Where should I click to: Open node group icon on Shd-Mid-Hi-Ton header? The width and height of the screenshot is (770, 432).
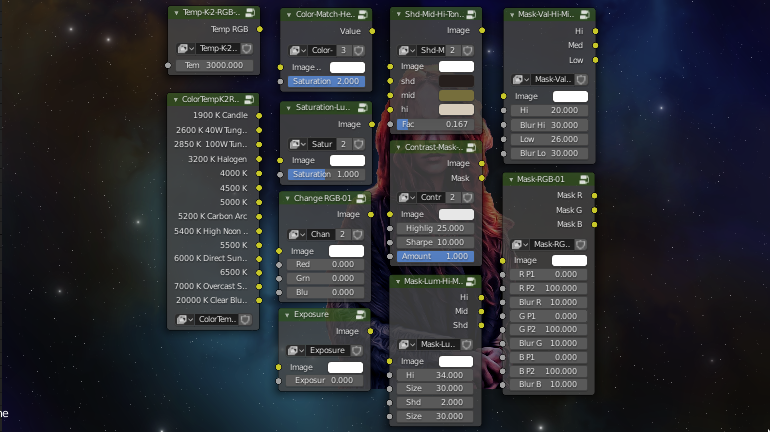471,14
